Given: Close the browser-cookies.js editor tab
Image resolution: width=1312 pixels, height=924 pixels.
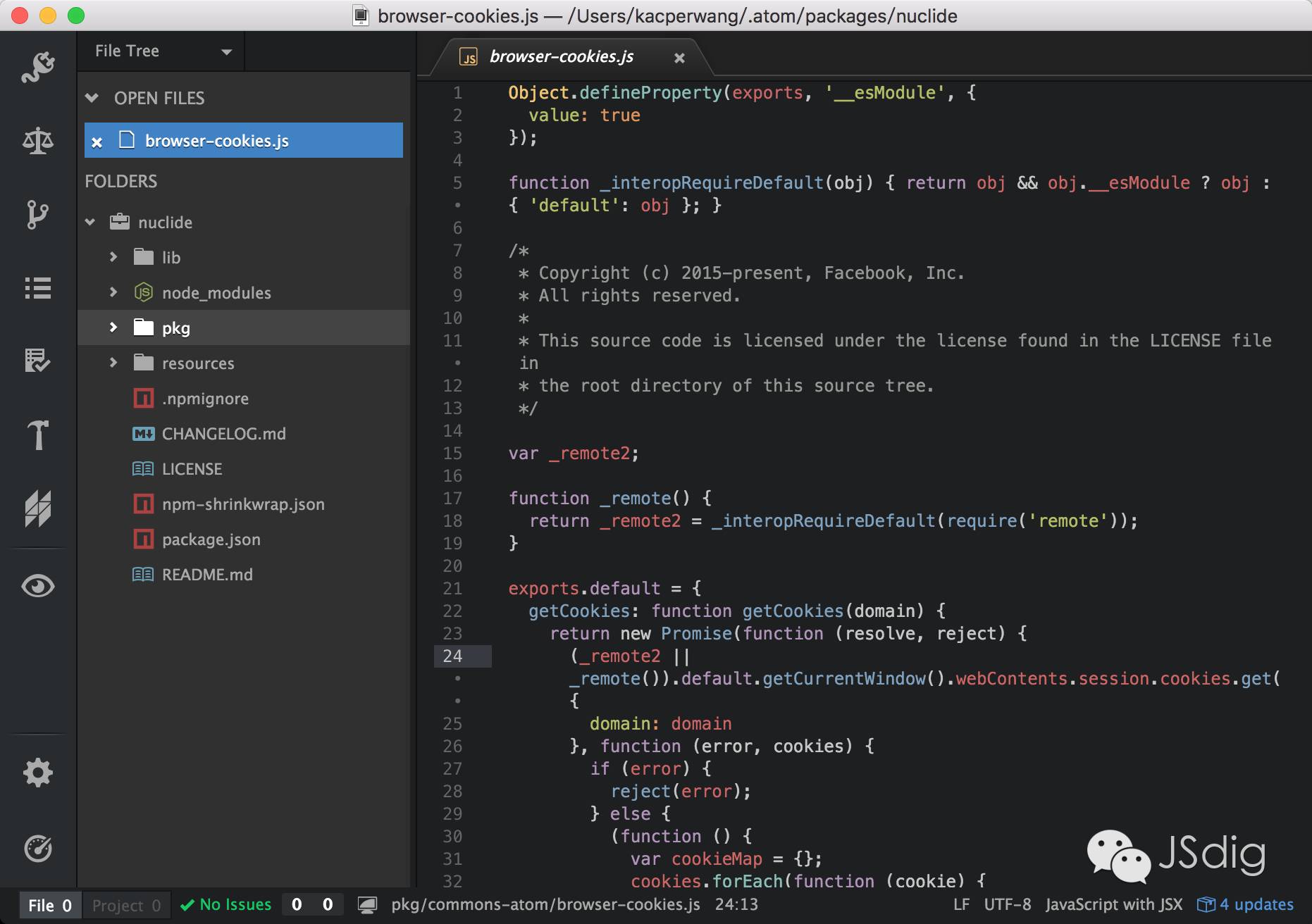Looking at the screenshot, I should coord(679,58).
